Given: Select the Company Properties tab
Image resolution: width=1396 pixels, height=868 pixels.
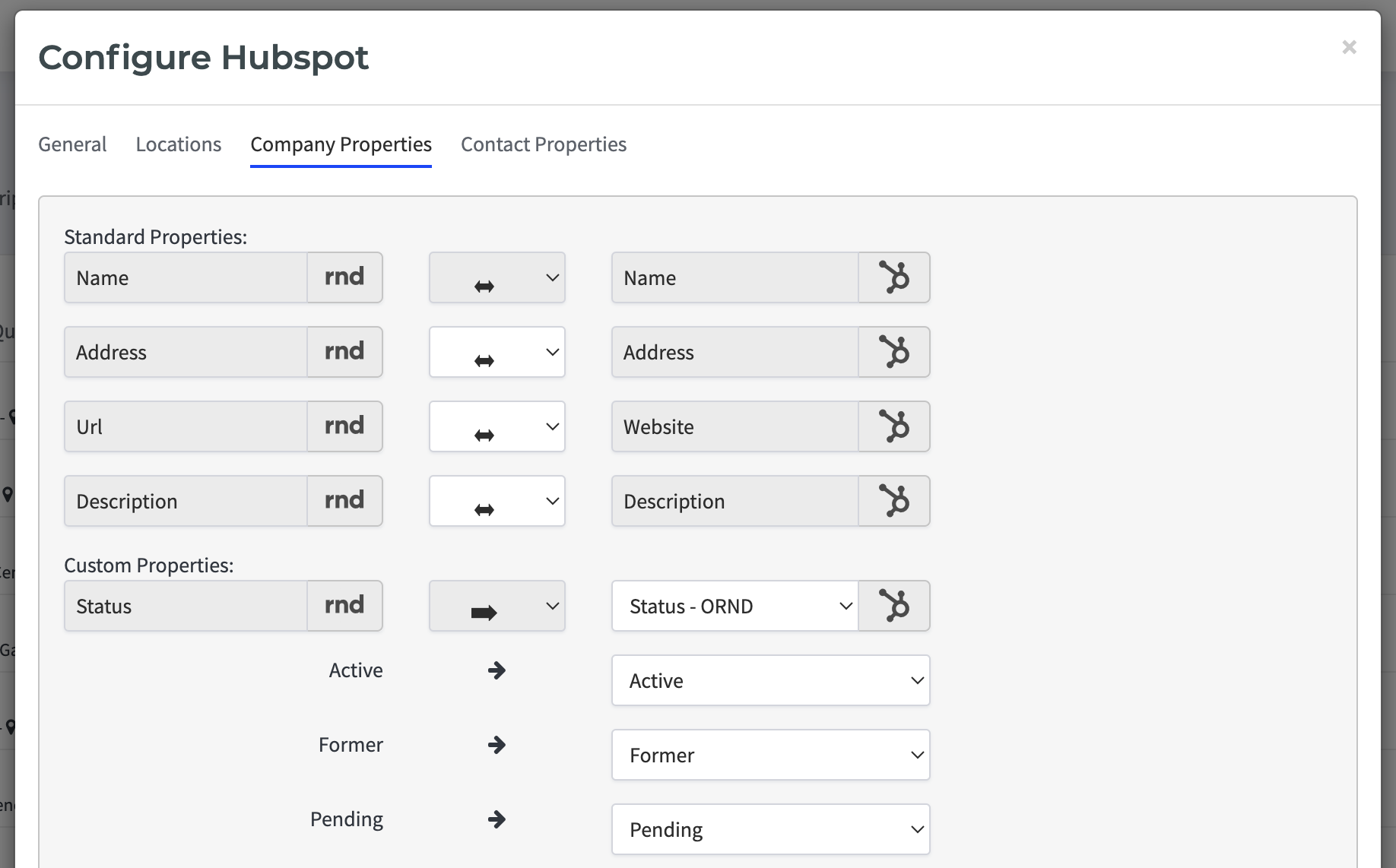Looking at the screenshot, I should click(341, 144).
